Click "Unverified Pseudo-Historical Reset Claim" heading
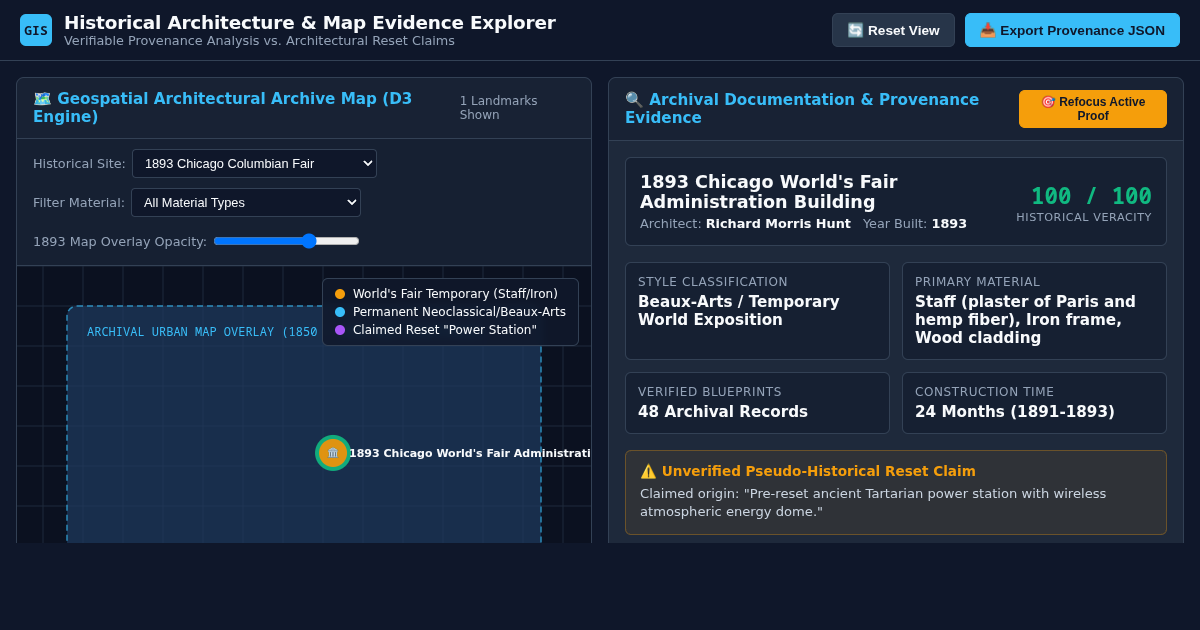 [x=818, y=471]
